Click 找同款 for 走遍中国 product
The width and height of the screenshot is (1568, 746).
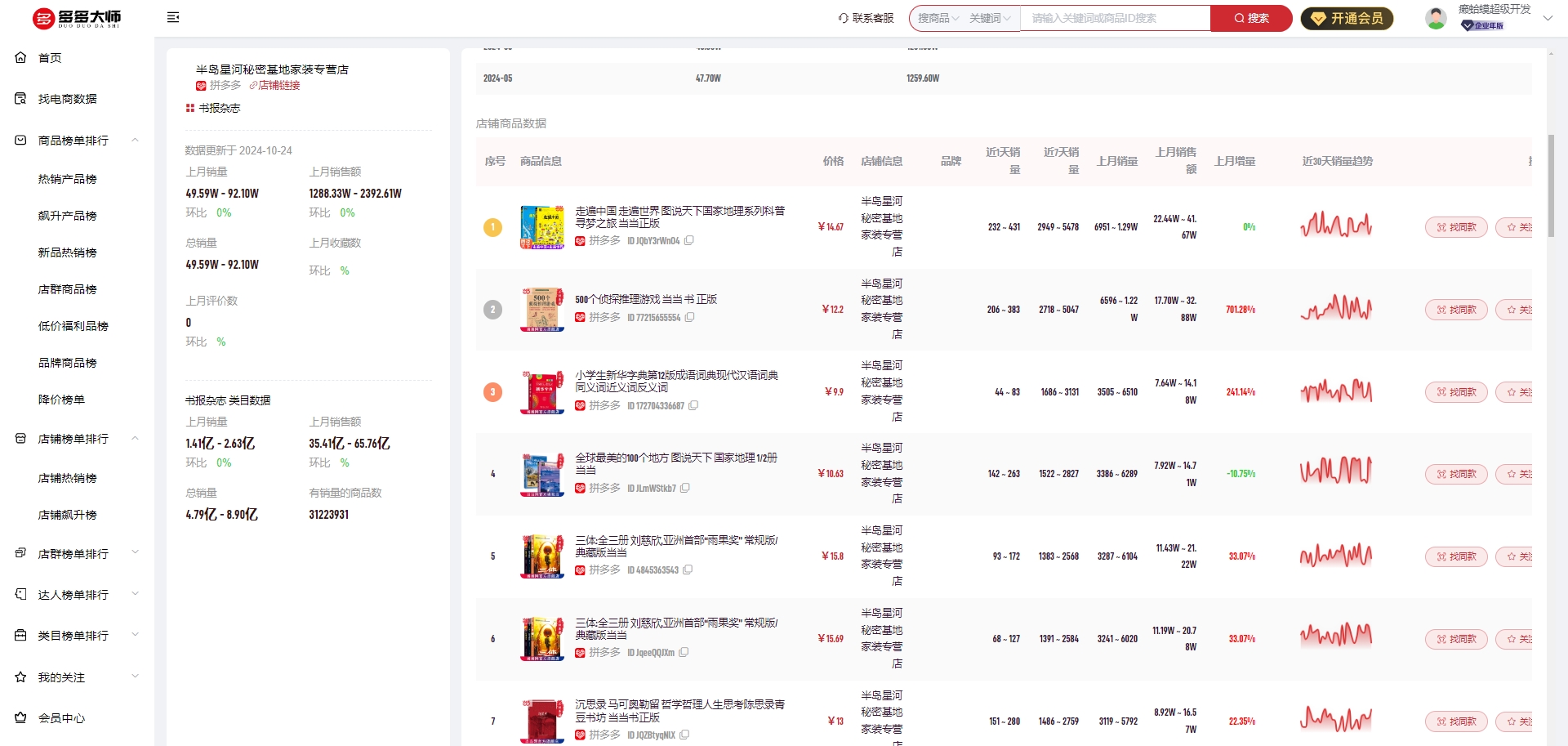1456,227
